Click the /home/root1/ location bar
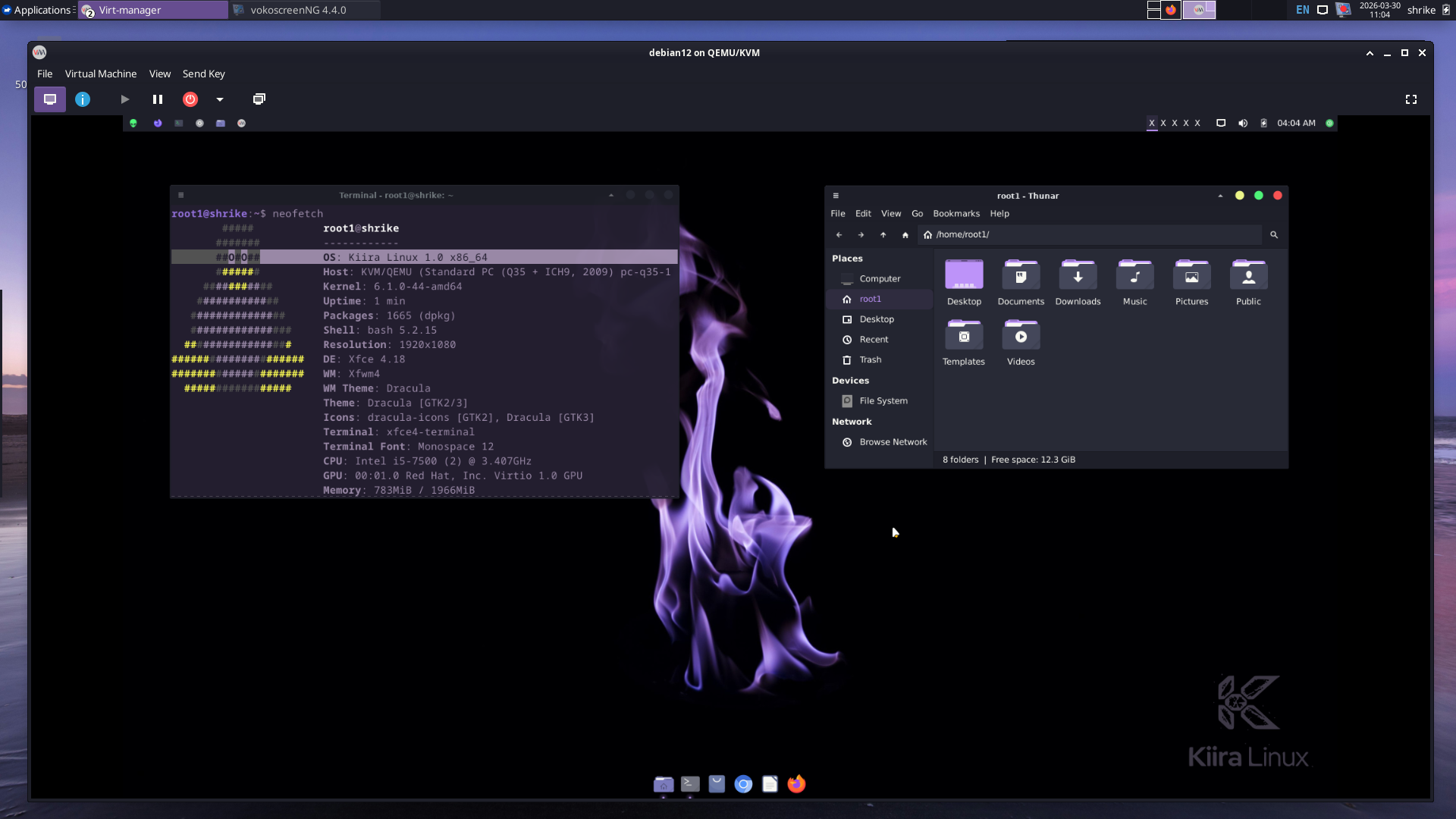This screenshot has width=1456, height=819. click(x=1092, y=235)
